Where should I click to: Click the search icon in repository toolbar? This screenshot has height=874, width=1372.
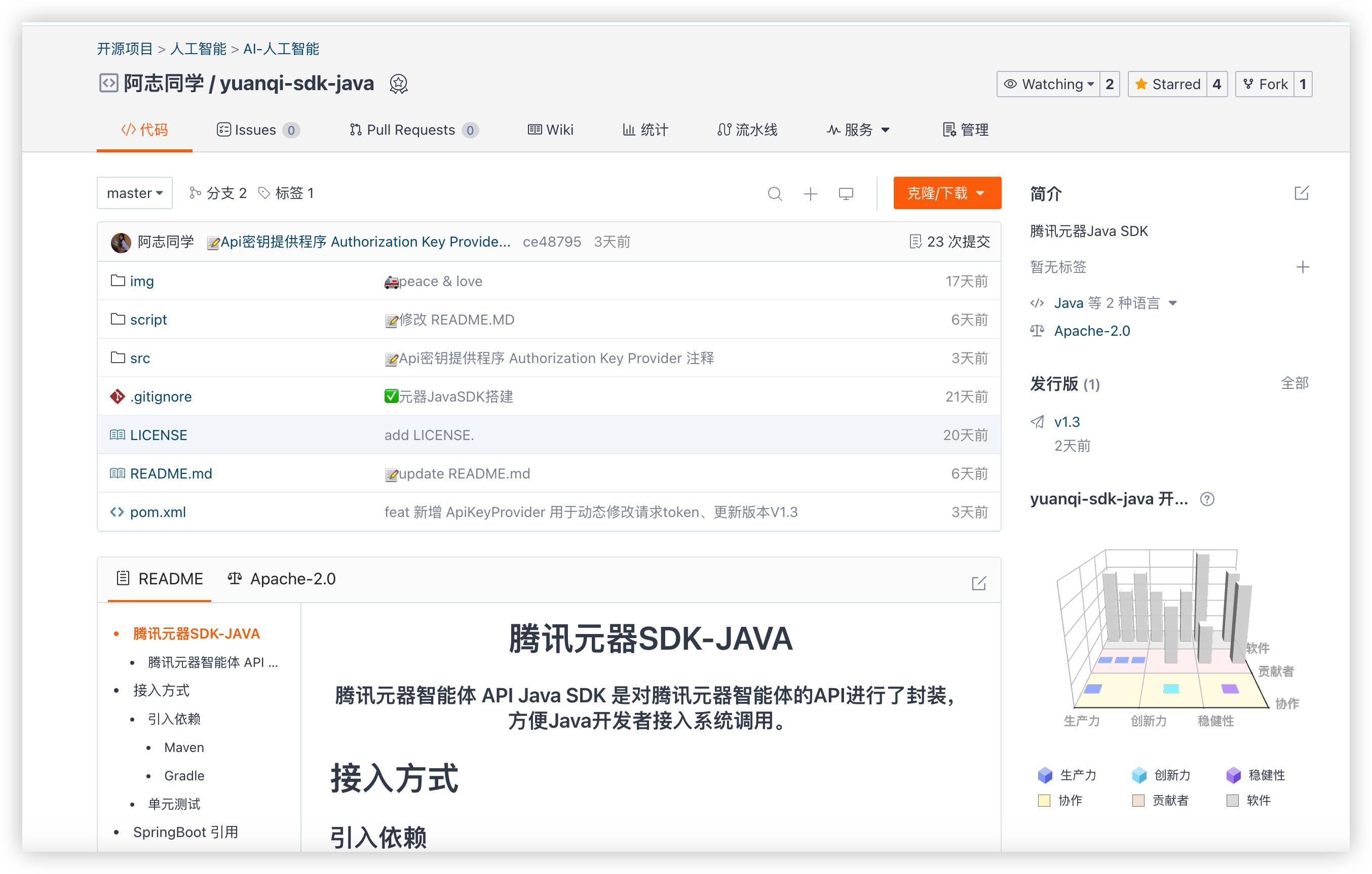[774, 193]
